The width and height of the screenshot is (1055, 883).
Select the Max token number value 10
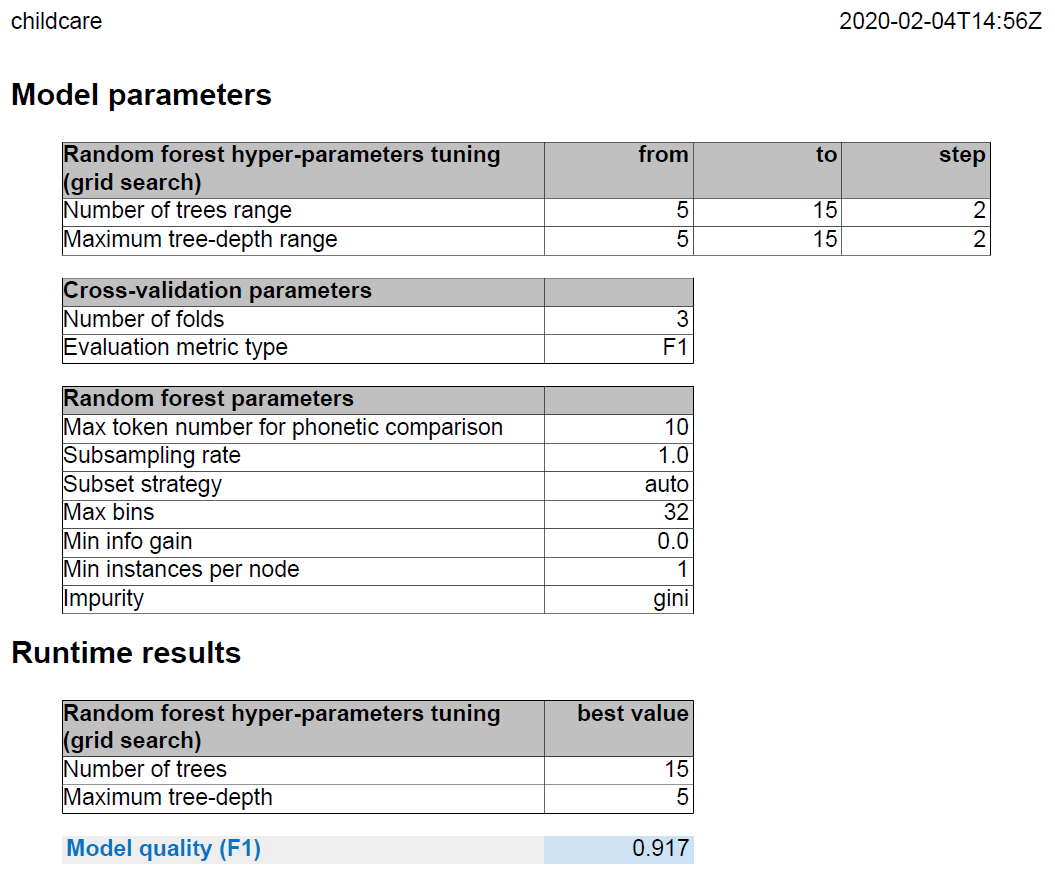click(x=676, y=428)
